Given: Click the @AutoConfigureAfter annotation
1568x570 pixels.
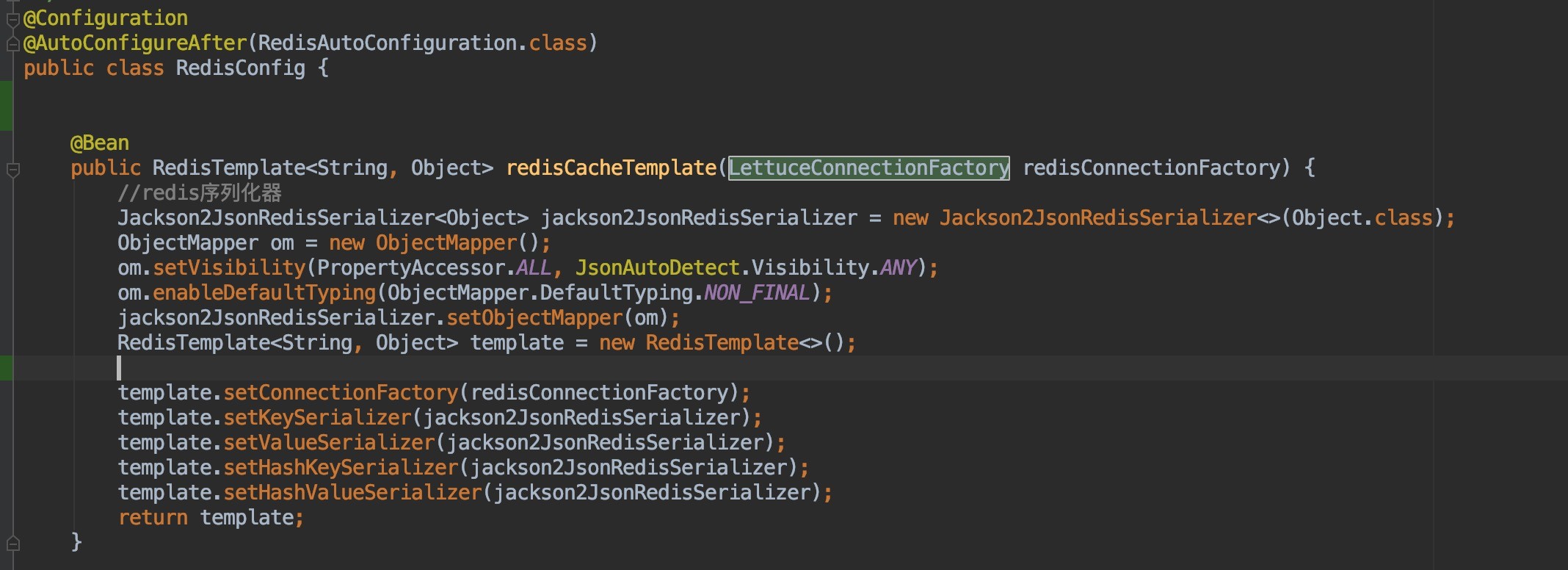Looking at the screenshot, I should point(136,43).
